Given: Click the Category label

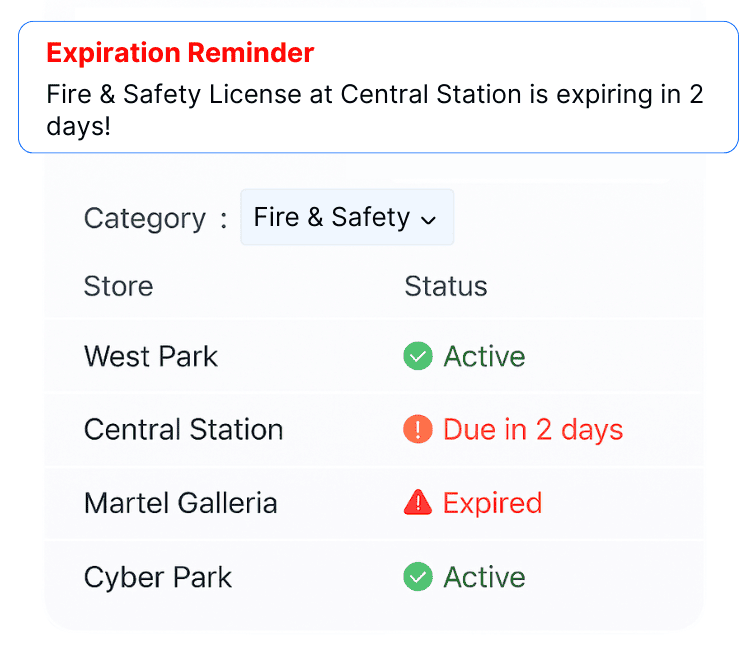Looking at the screenshot, I should [x=144, y=218].
